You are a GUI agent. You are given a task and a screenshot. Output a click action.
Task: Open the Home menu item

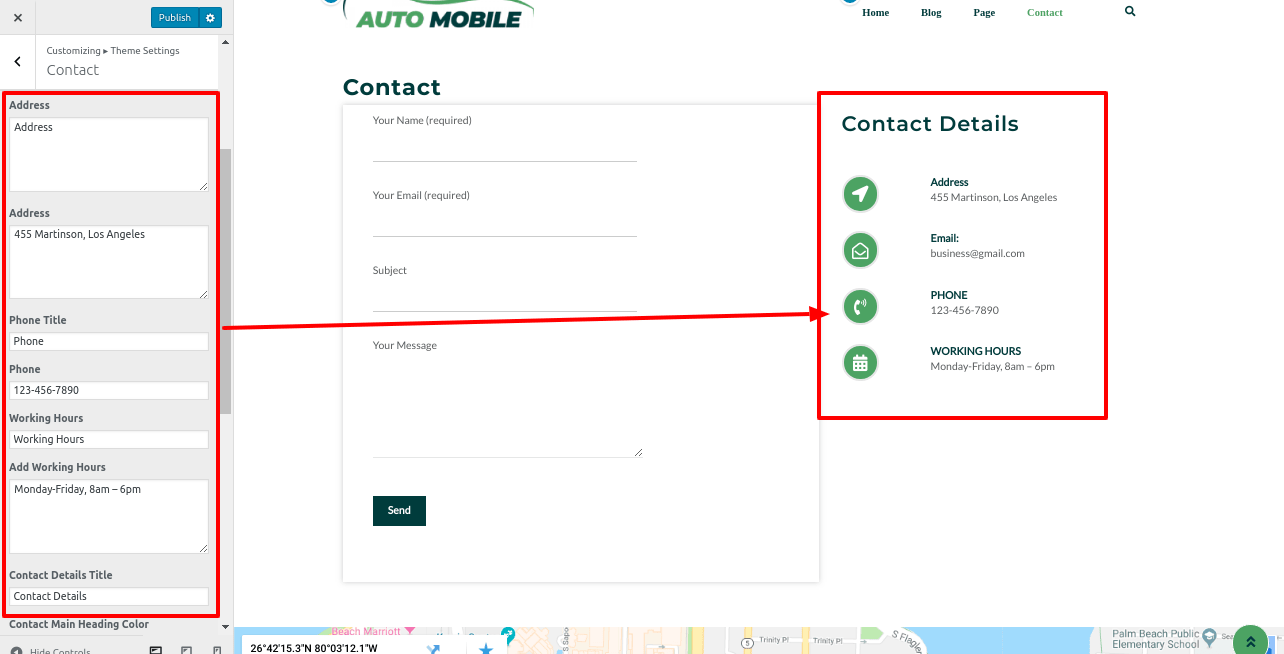tap(875, 13)
